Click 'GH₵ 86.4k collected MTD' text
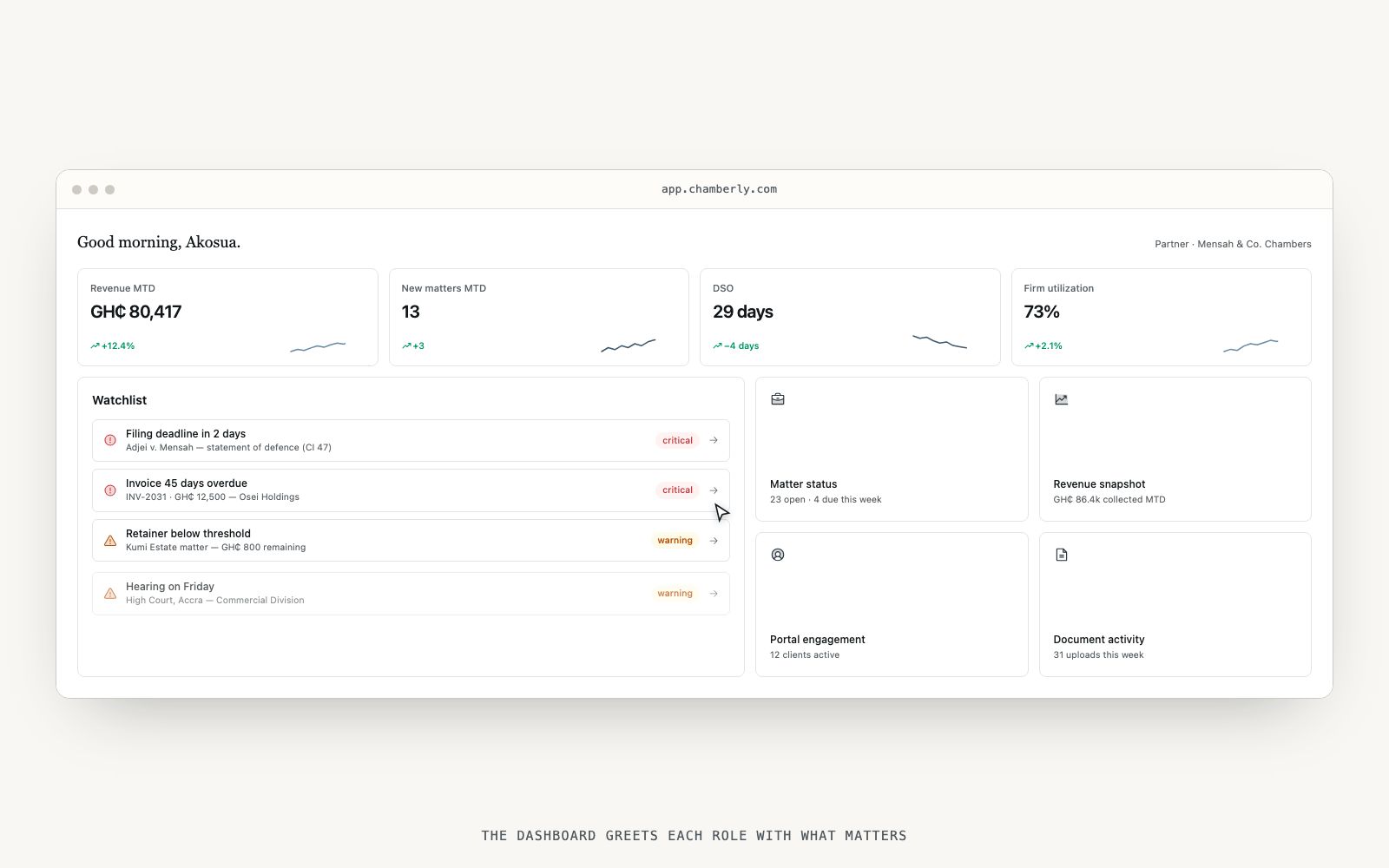 (1109, 500)
